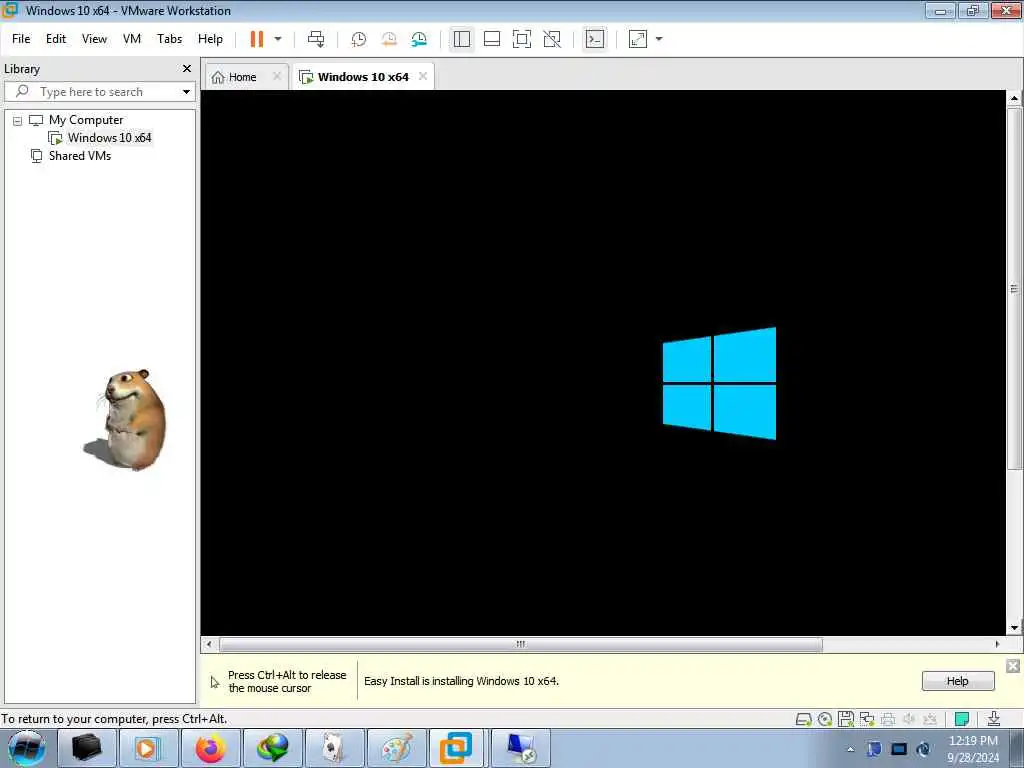Enter full screen mode icon

522,39
